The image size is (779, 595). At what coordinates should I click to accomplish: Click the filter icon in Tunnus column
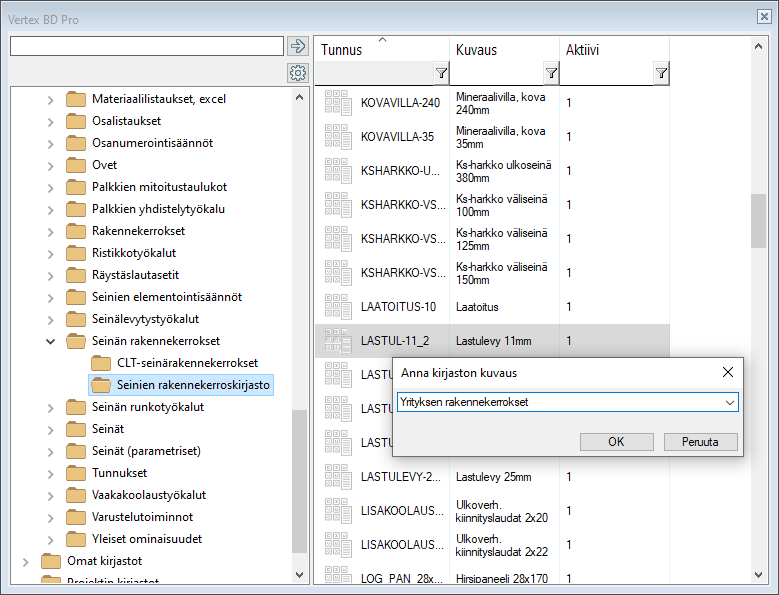[441, 73]
